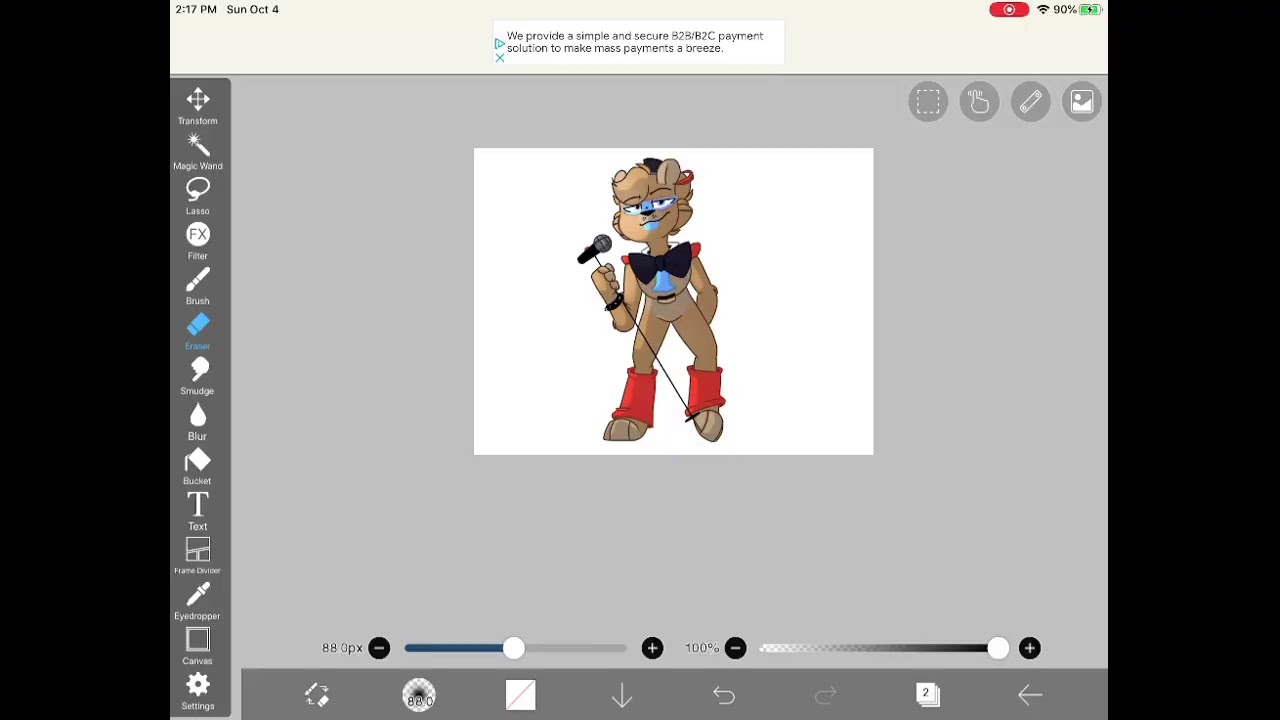The width and height of the screenshot is (1280, 720).
Task: Tap the down arrow hide-toolbar button
Action: (x=622, y=695)
